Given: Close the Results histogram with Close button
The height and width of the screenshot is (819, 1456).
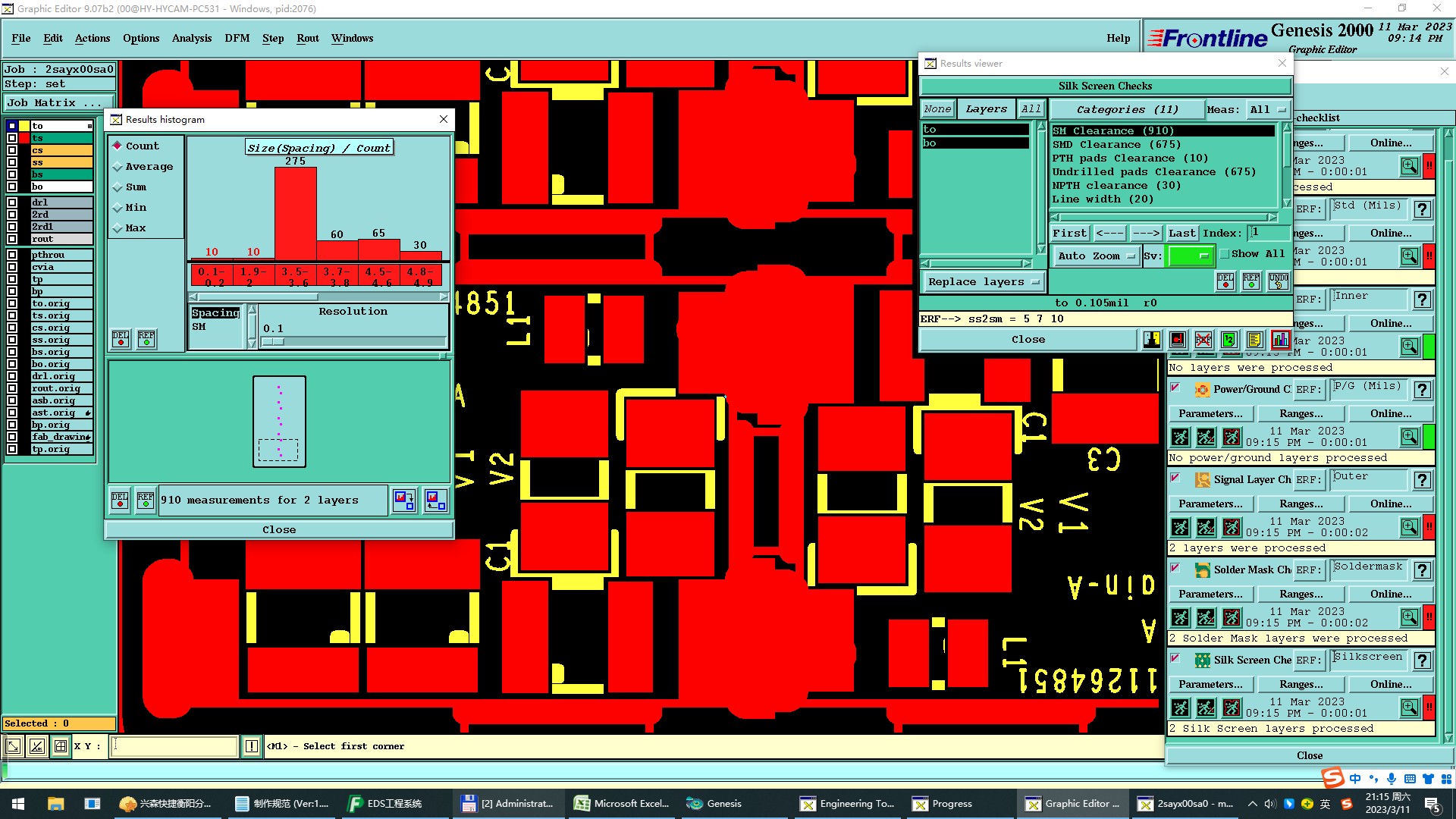Looking at the screenshot, I should 279,530.
